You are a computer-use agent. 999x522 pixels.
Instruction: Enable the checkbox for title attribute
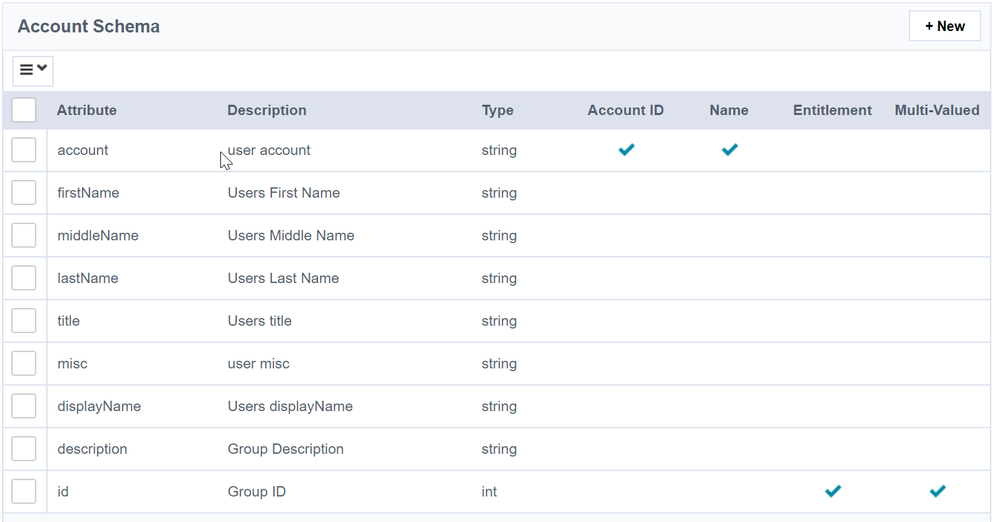coord(24,321)
